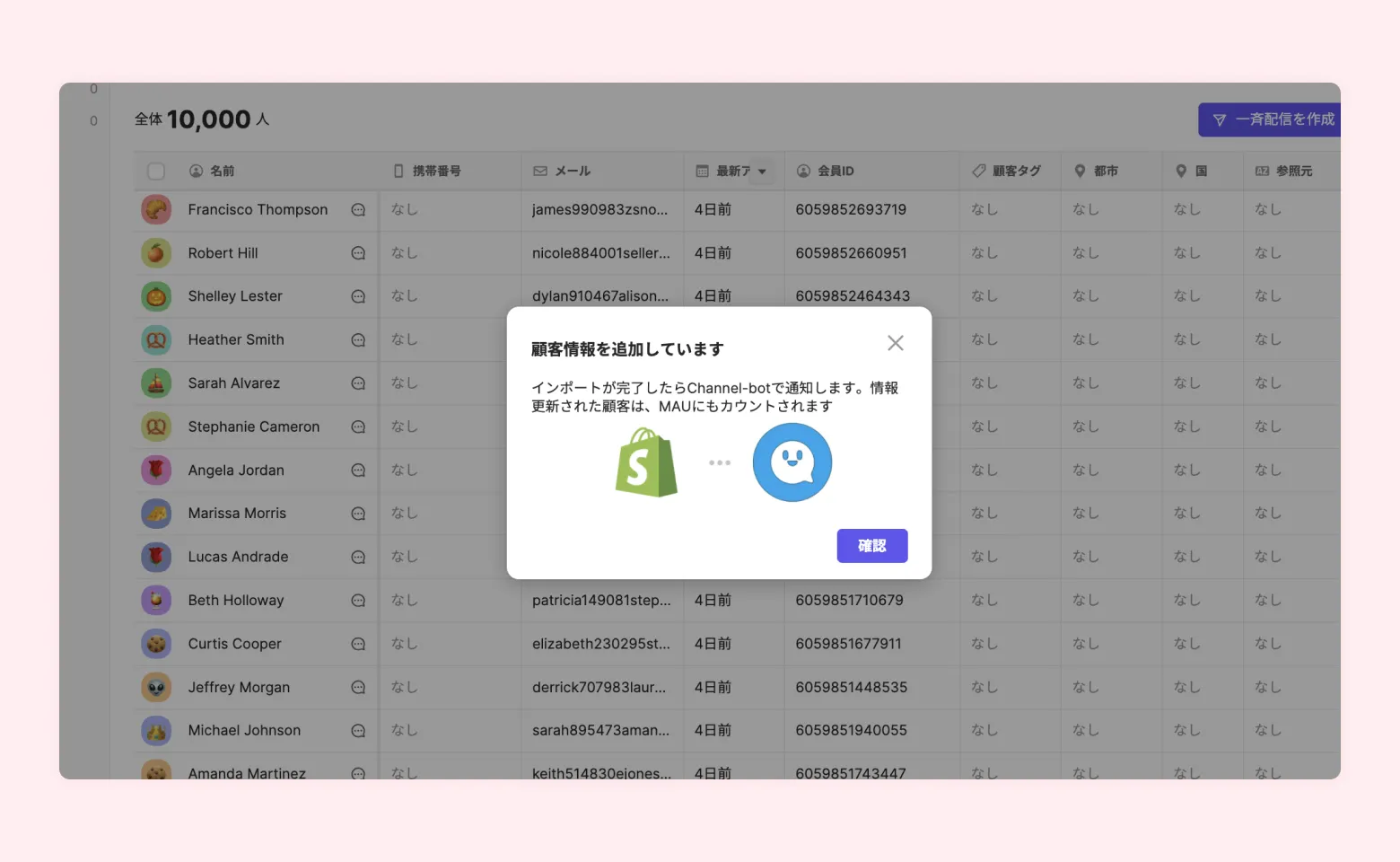Open chat icon for Robert Hill

(358, 253)
